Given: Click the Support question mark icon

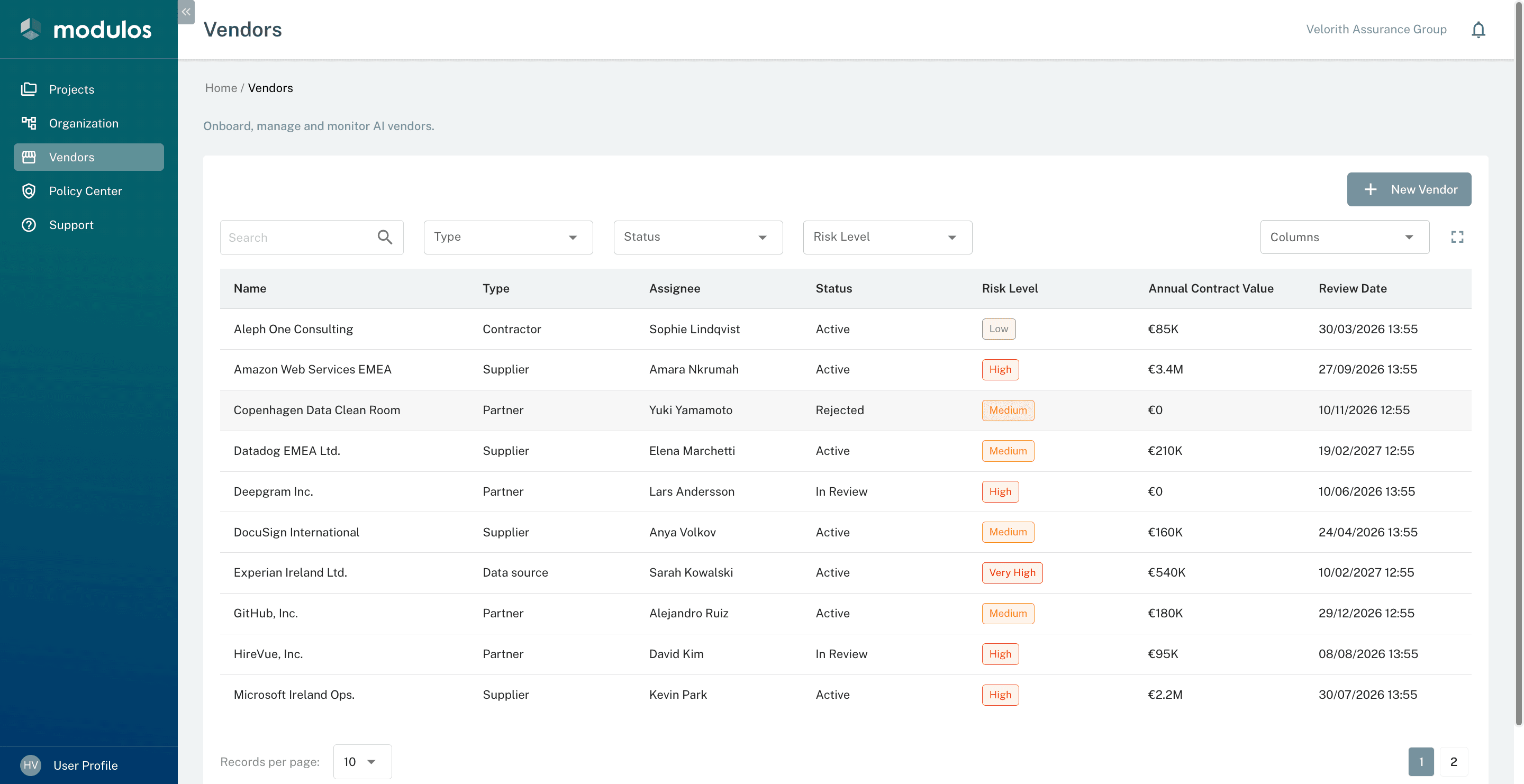Looking at the screenshot, I should click(29, 225).
